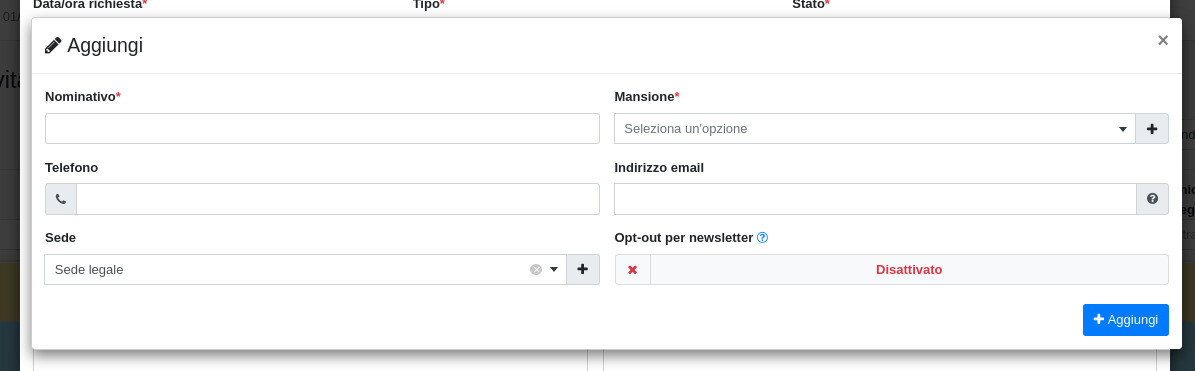The image size is (1195, 371).
Task: Click the Sede dropdown caret arrow
Action: point(554,270)
